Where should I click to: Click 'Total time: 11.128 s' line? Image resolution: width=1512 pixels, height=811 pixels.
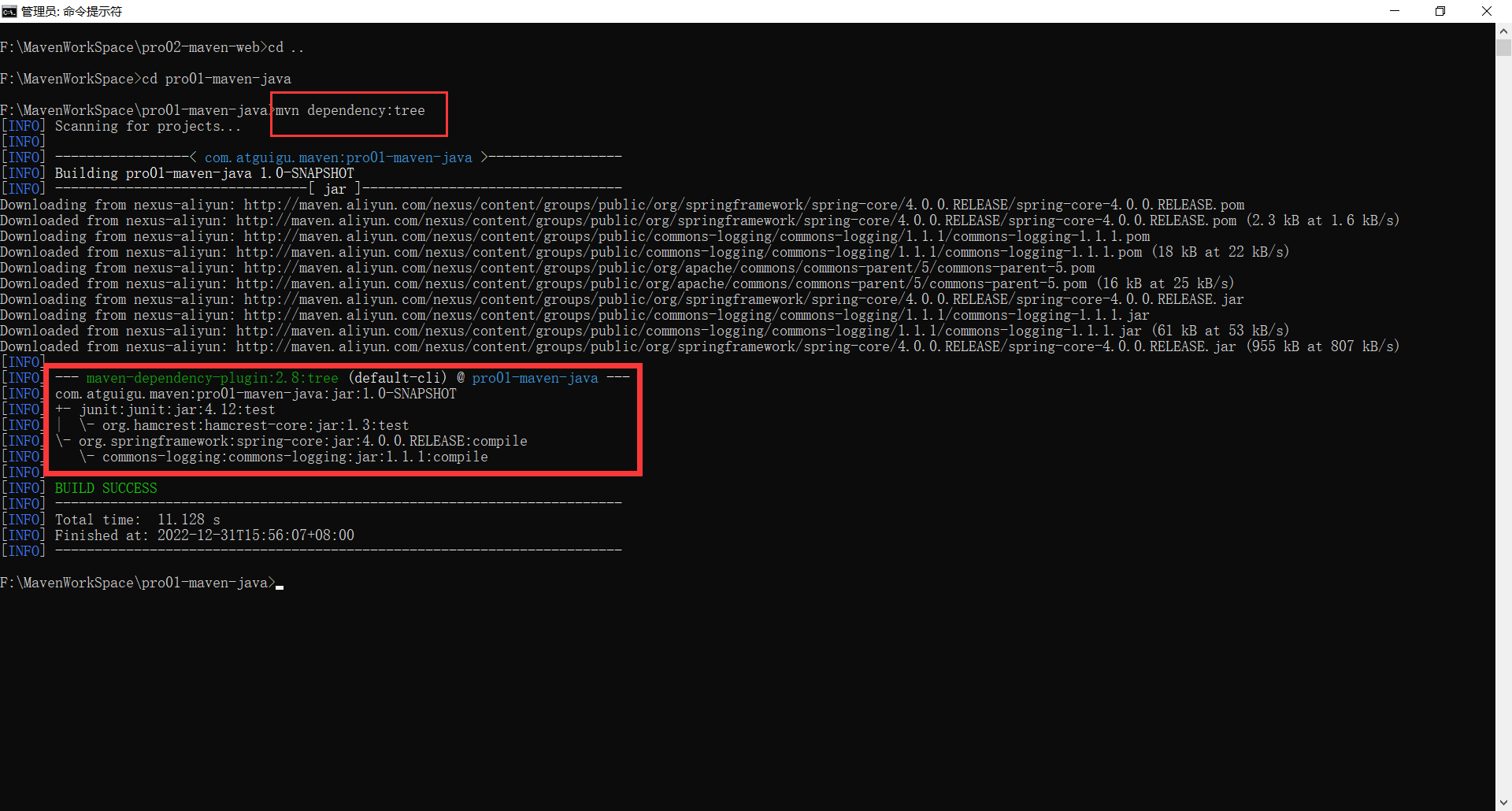138,520
